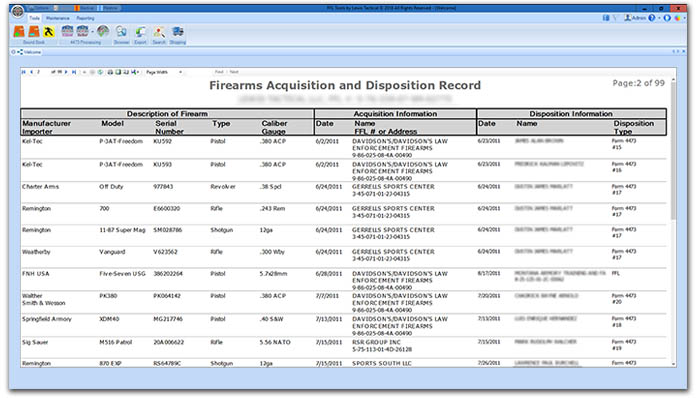The height and width of the screenshot is (398, 700).
Task: Select the Springfield Armory manufacturer cell
Action: (x=47, y=319)
